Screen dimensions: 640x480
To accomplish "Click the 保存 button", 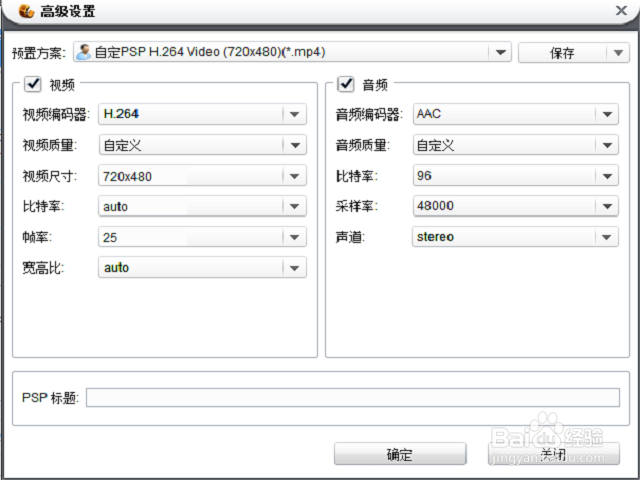I will coord(562,53).
